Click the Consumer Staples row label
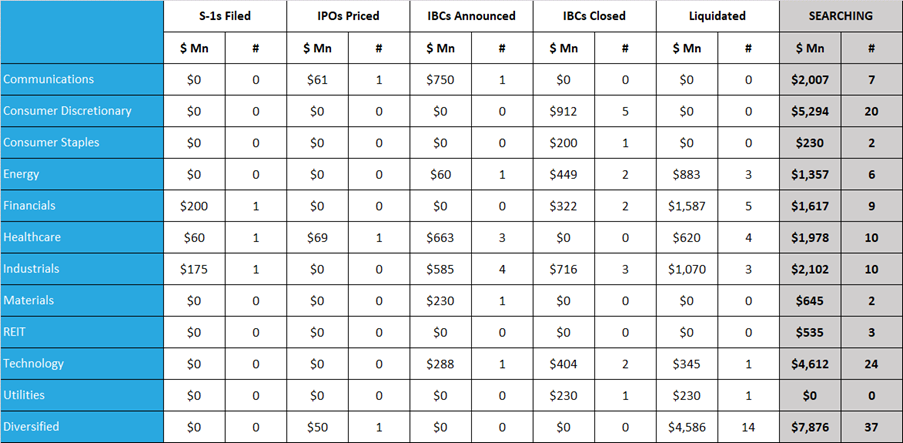This screenshot has height=443, width=903. pyautogui.click(x=51, y=142)
